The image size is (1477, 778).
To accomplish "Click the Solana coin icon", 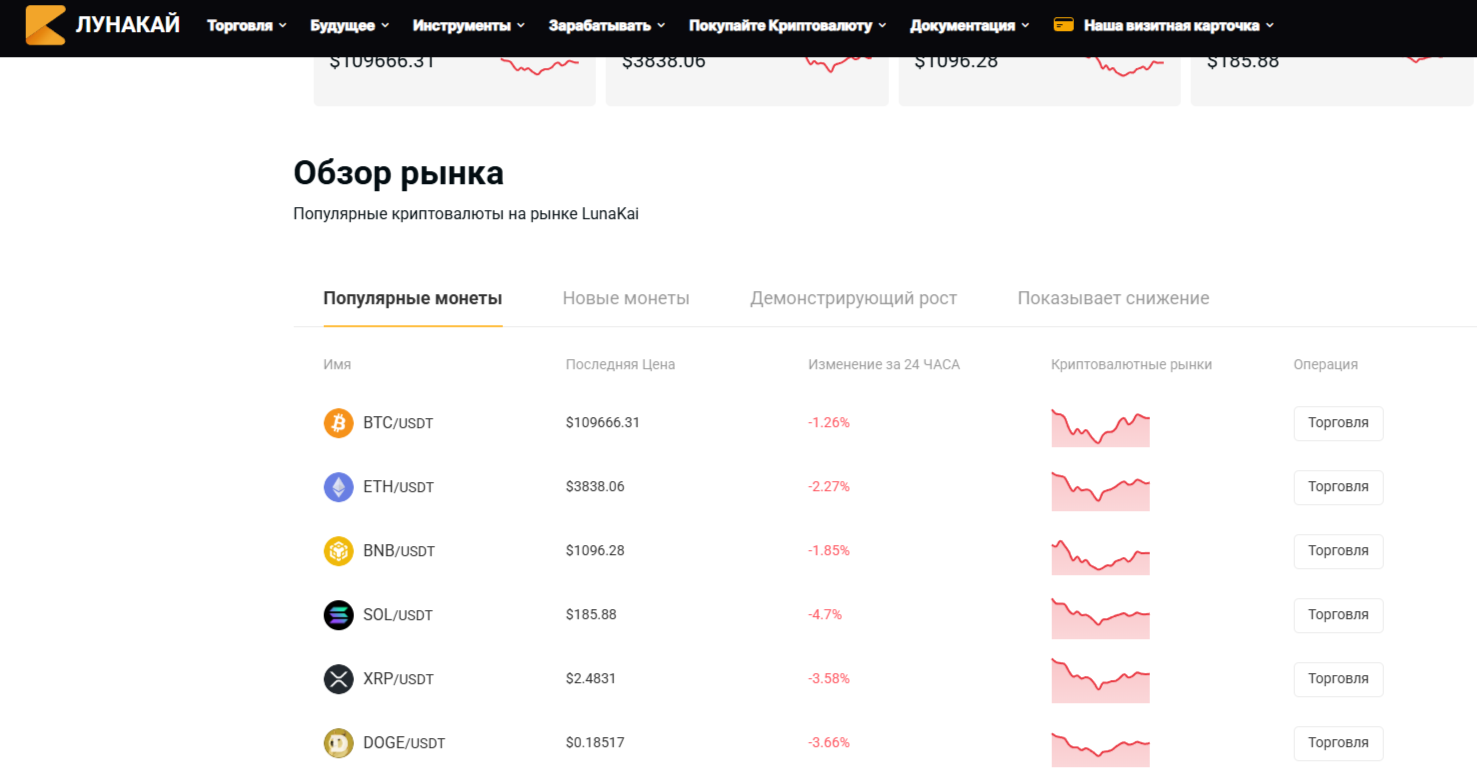I will pos(339,615).
